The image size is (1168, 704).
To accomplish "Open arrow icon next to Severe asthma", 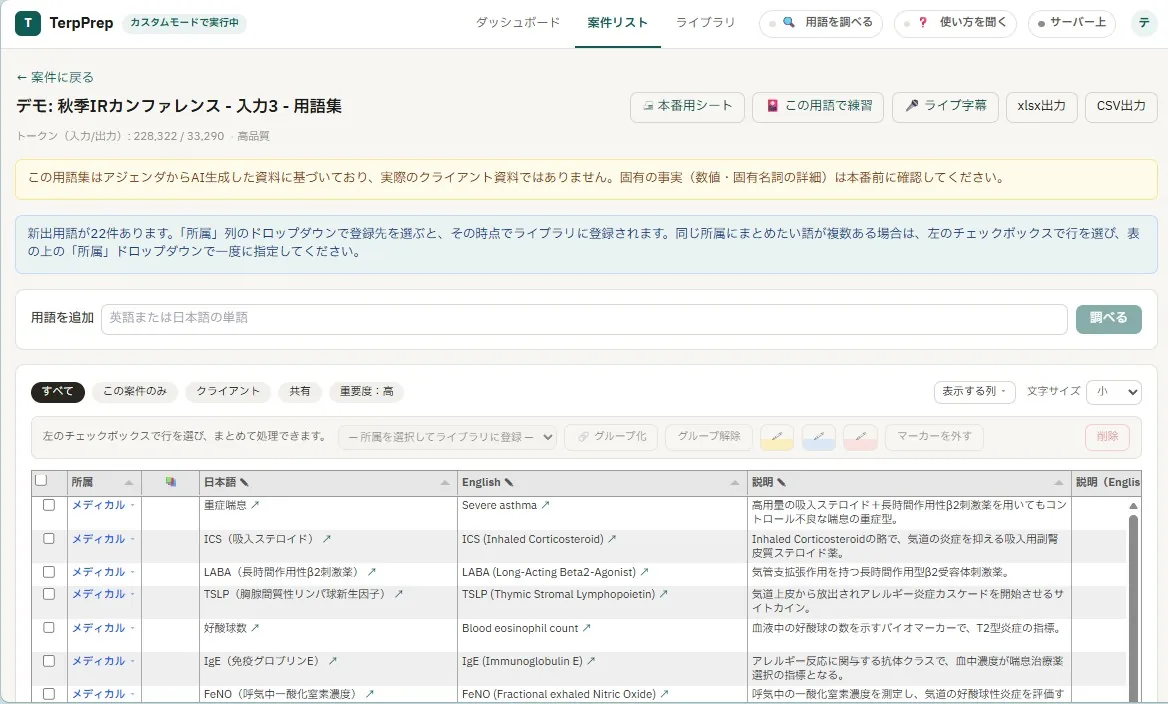I will [545, 505].
